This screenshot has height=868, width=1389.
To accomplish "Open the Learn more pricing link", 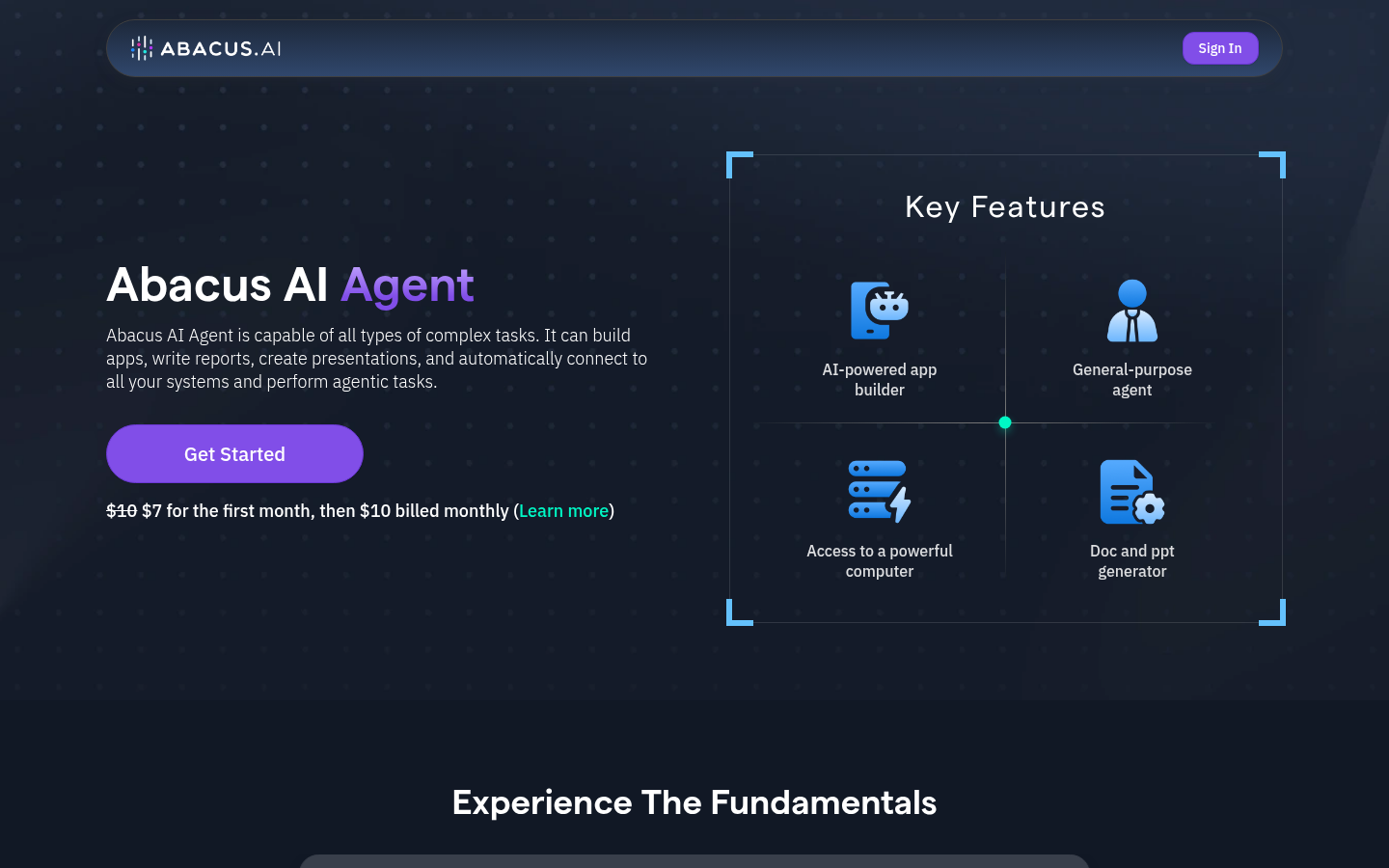I will click(563, 510).
